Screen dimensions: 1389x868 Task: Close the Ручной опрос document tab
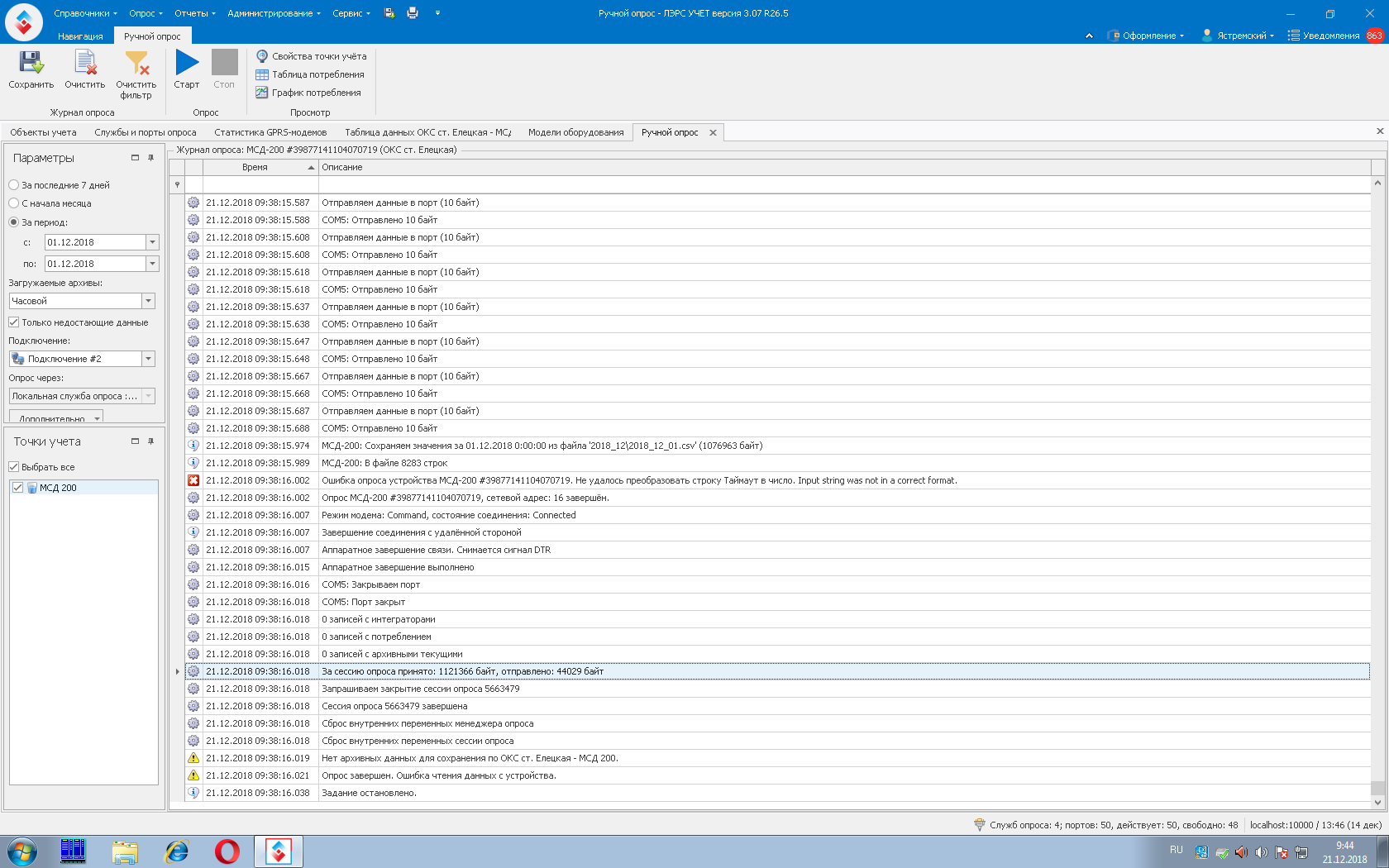(x=713, y=132)
